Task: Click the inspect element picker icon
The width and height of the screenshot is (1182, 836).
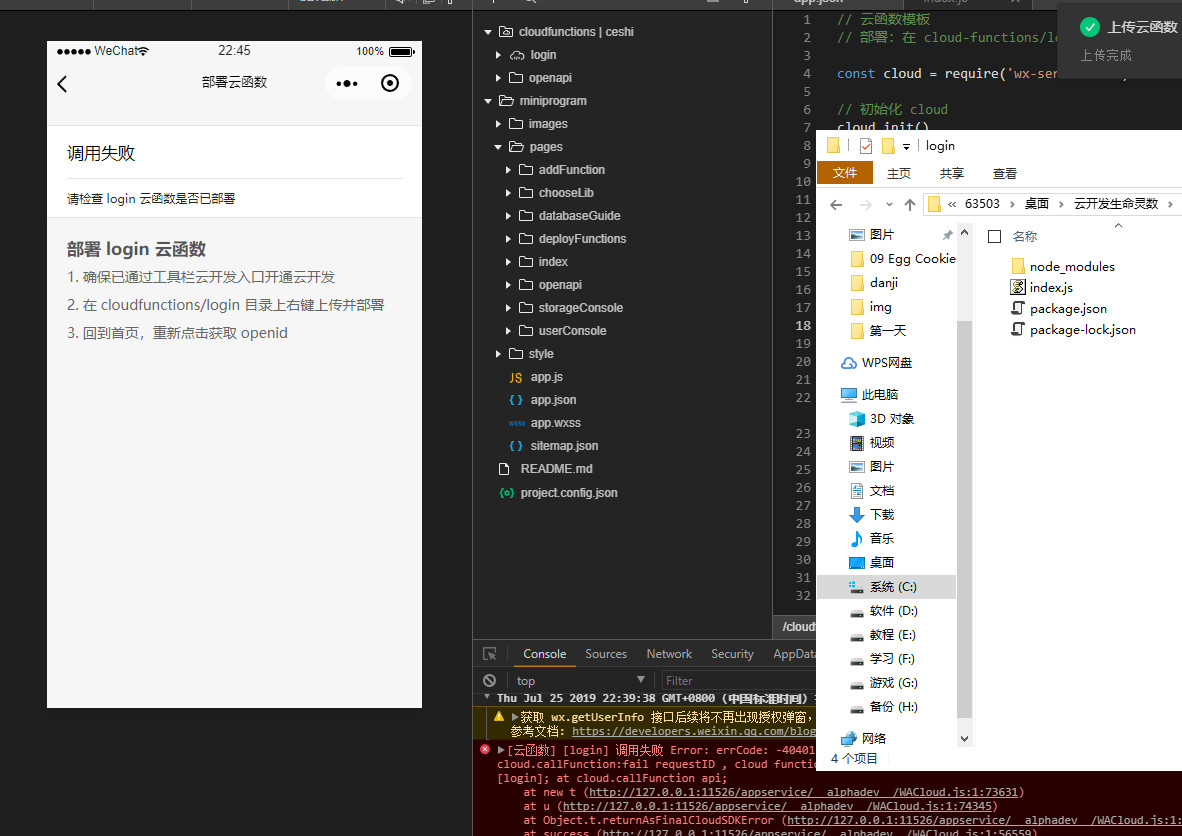Action: 490,654
